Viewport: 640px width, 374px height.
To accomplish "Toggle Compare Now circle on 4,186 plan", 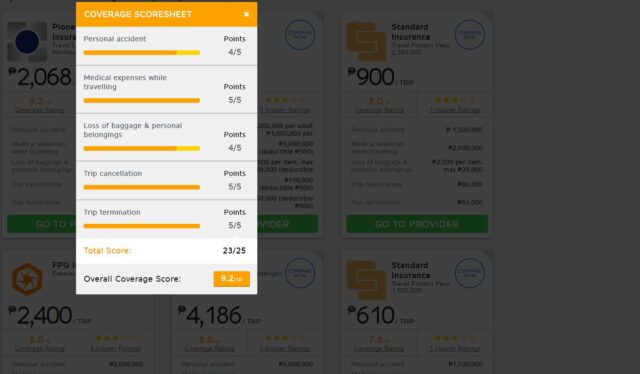I will tap(300, 273).
